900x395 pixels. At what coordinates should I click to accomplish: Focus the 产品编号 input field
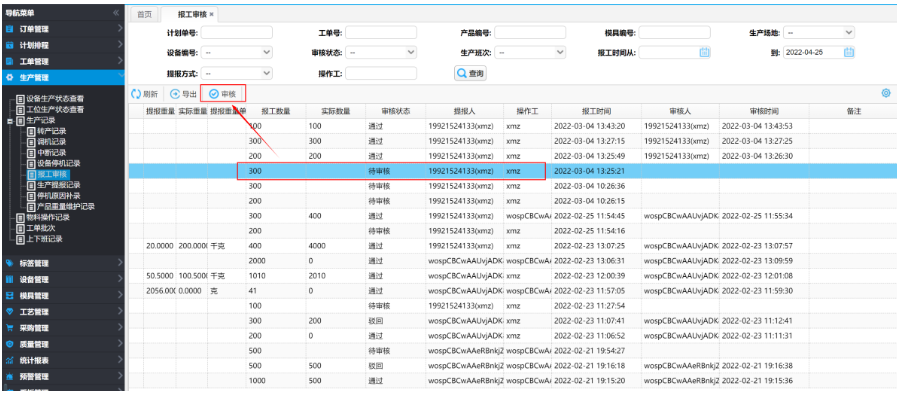pos(530,32)
